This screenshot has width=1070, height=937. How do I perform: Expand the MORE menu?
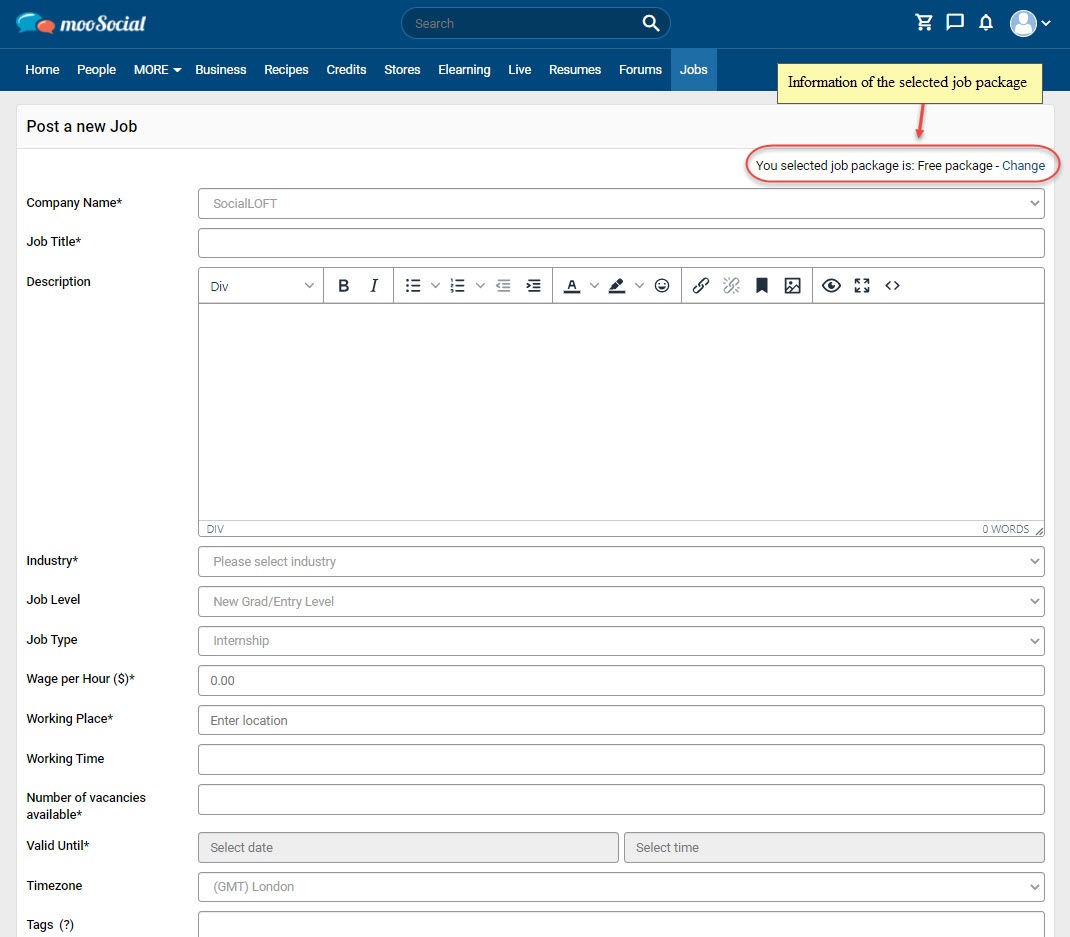click(x=158, y=70)
